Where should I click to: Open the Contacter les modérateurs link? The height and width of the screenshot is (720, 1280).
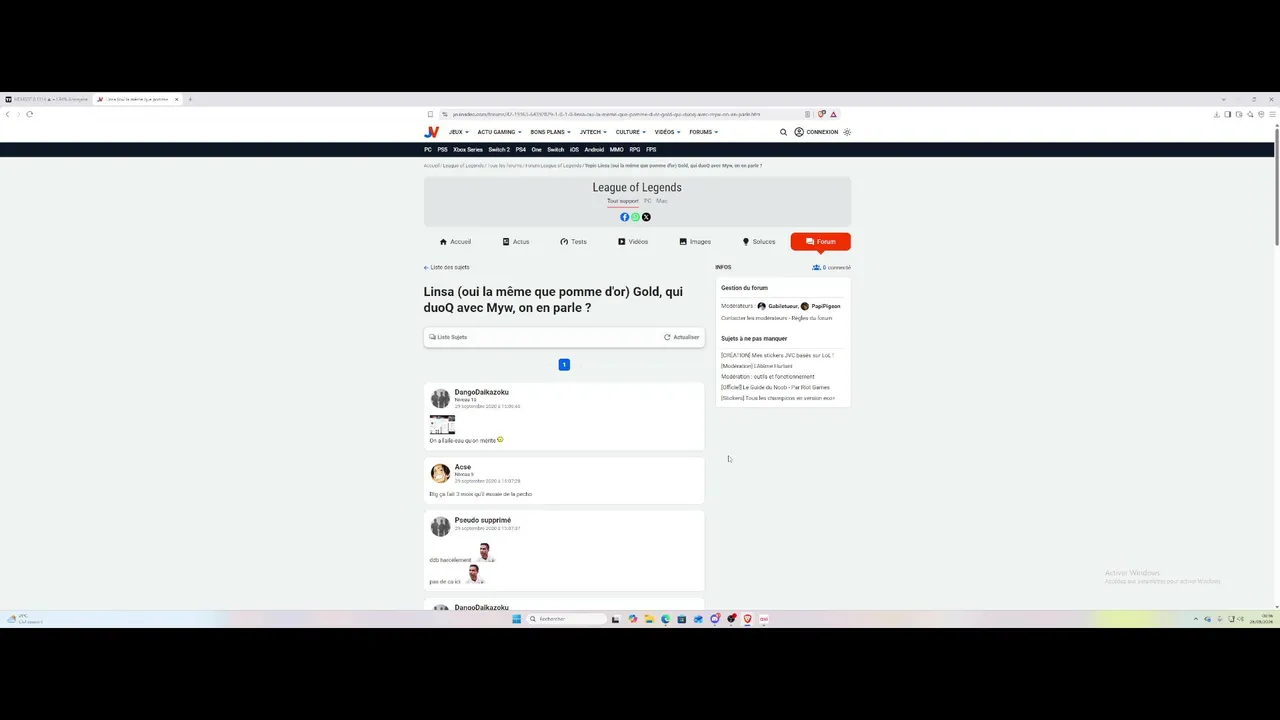coord(754,318)
